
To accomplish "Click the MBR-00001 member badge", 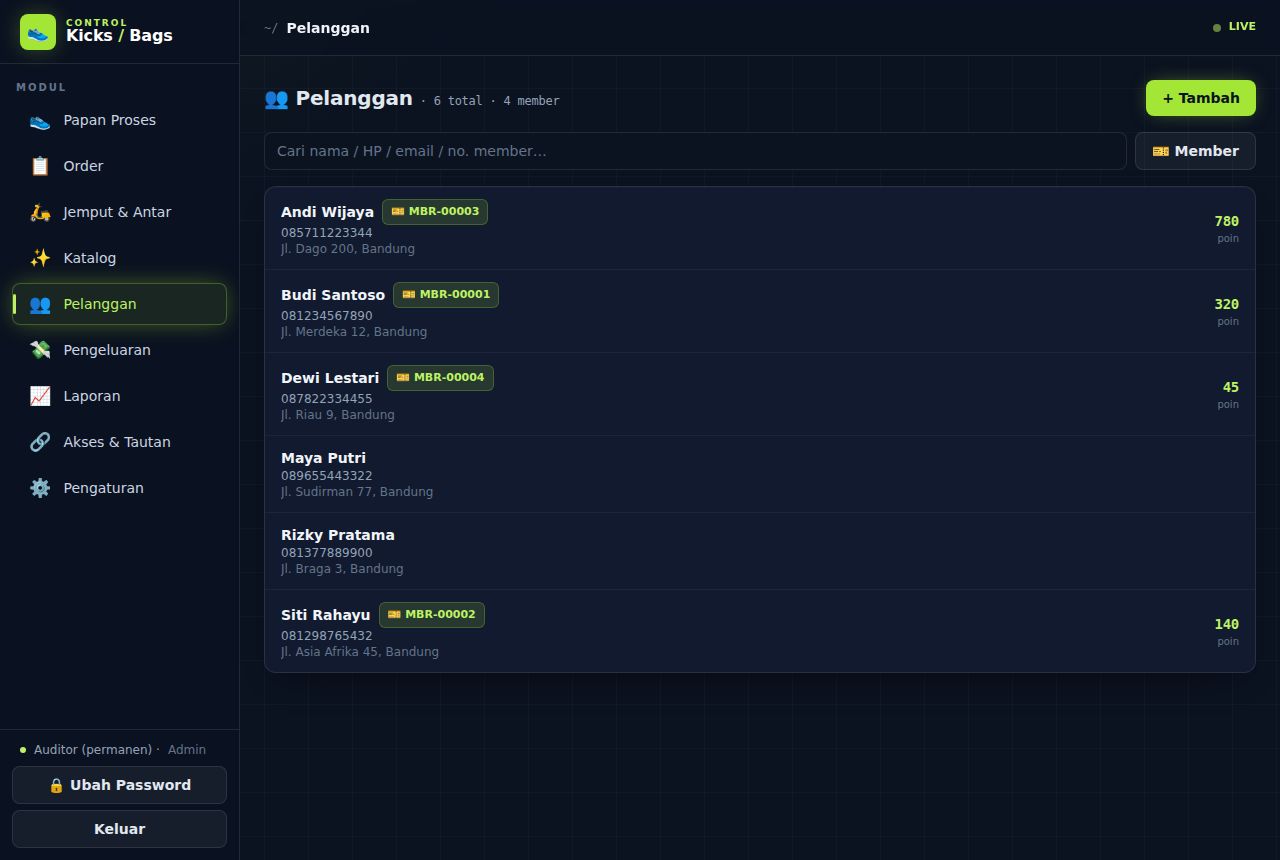I will tap(446, 295).
